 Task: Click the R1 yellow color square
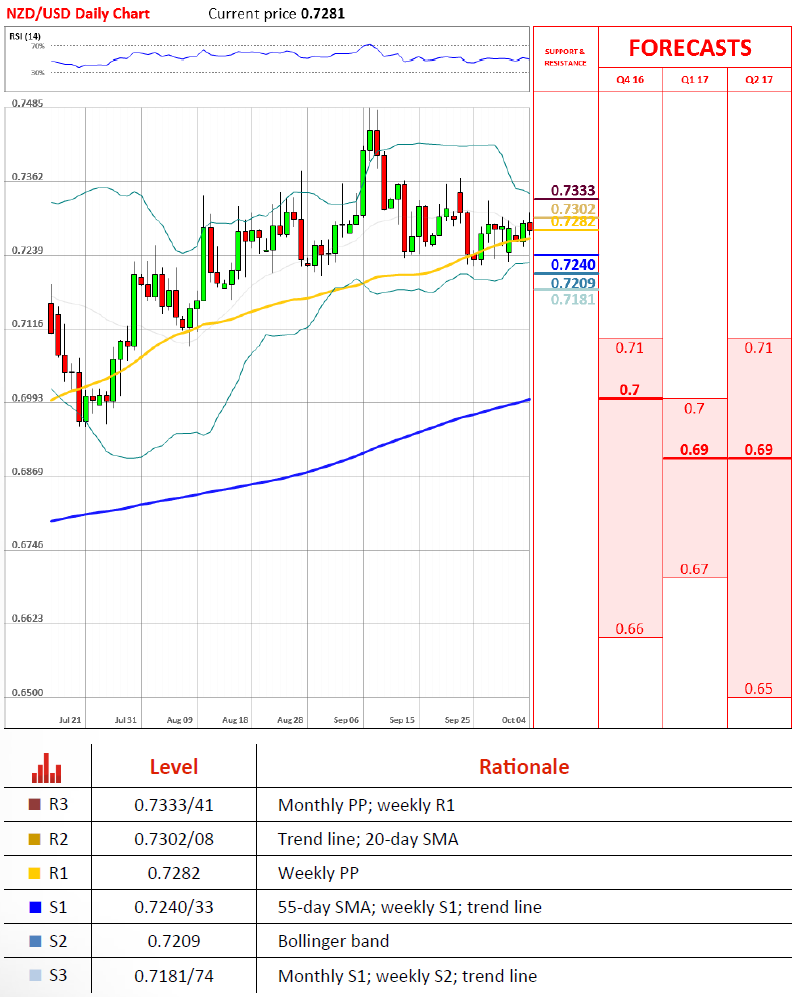click(x=35, y=873)
